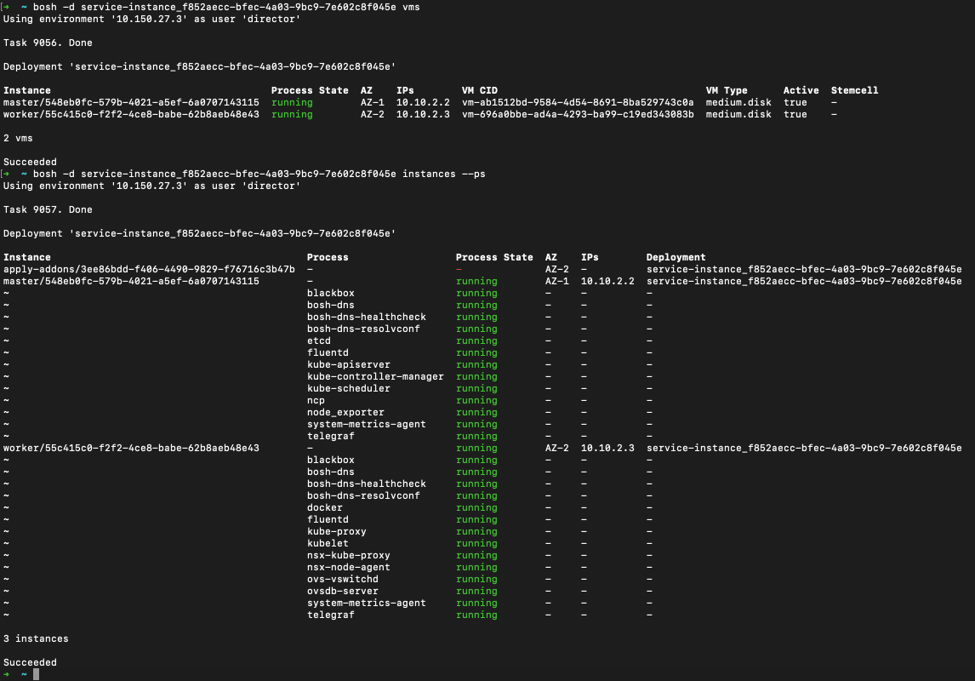
Task: Select the master VM CID starting vm-ab1512bd
Action: pos(577,102)
